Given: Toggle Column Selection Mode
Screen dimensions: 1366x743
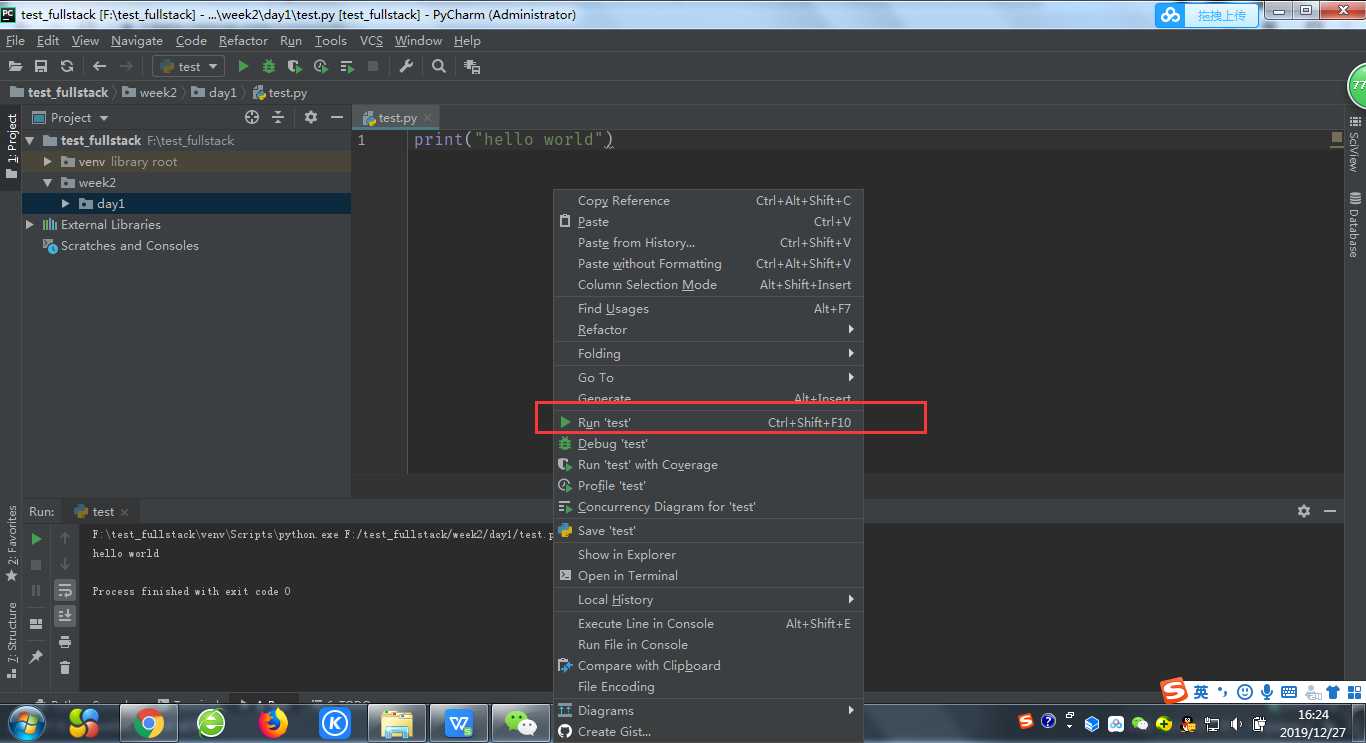Looking at the screenshot, I should click(x=708, y=284).
